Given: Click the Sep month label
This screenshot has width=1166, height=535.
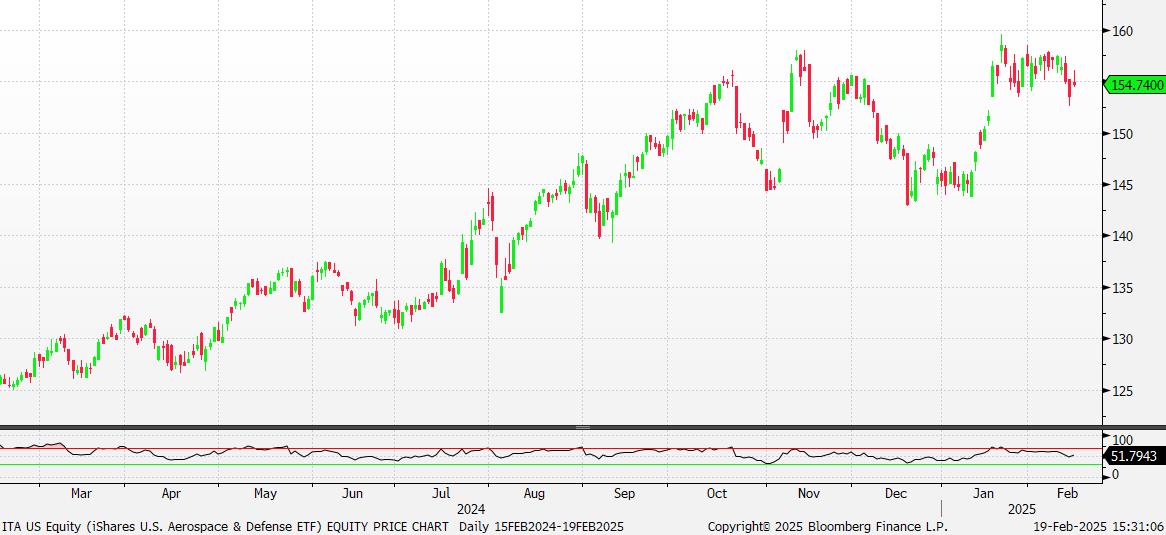Looking at the screenshot, I should [624, 493].
